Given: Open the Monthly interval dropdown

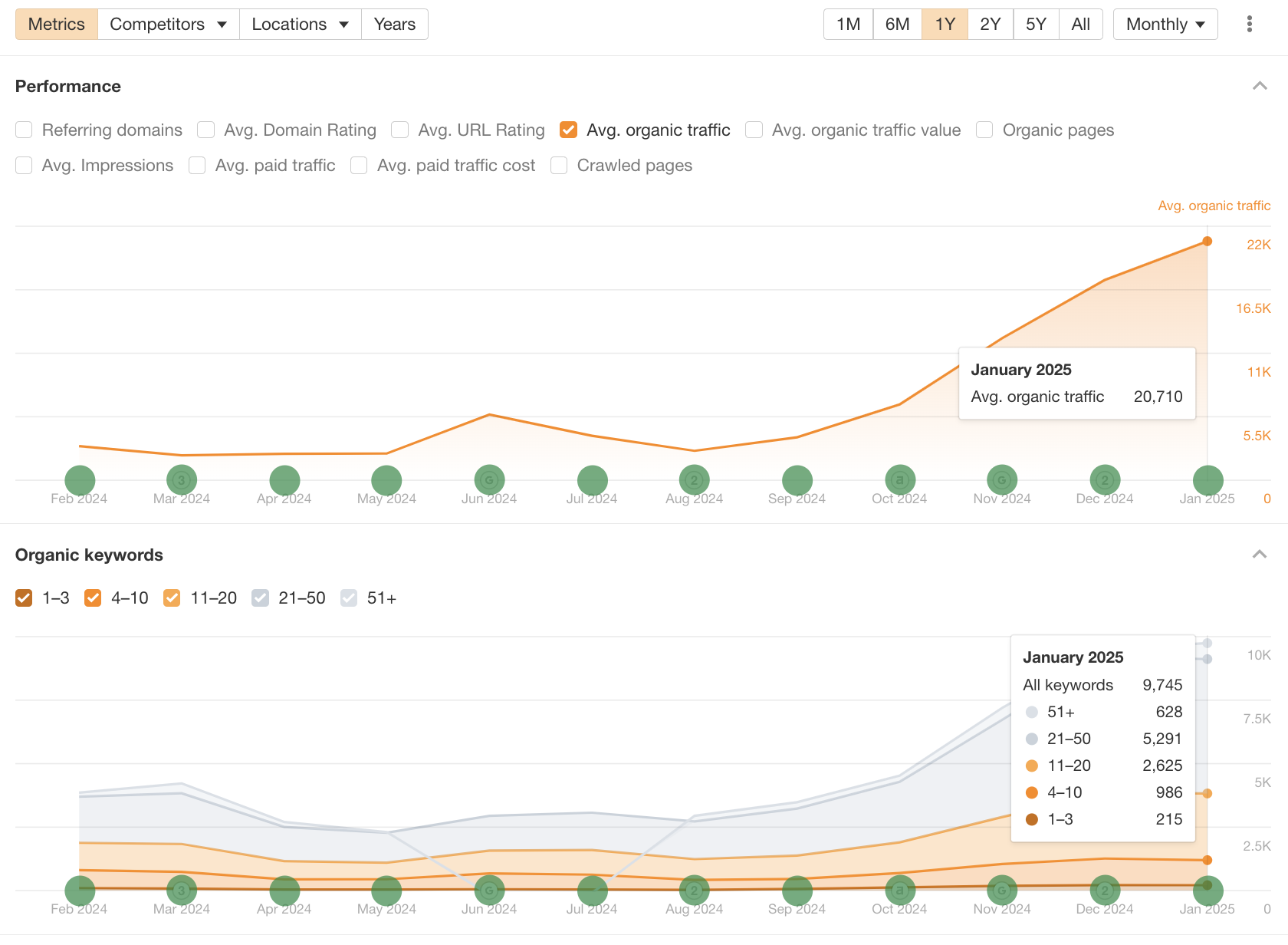Looking at the screenshot, I should click(1165, 24).
